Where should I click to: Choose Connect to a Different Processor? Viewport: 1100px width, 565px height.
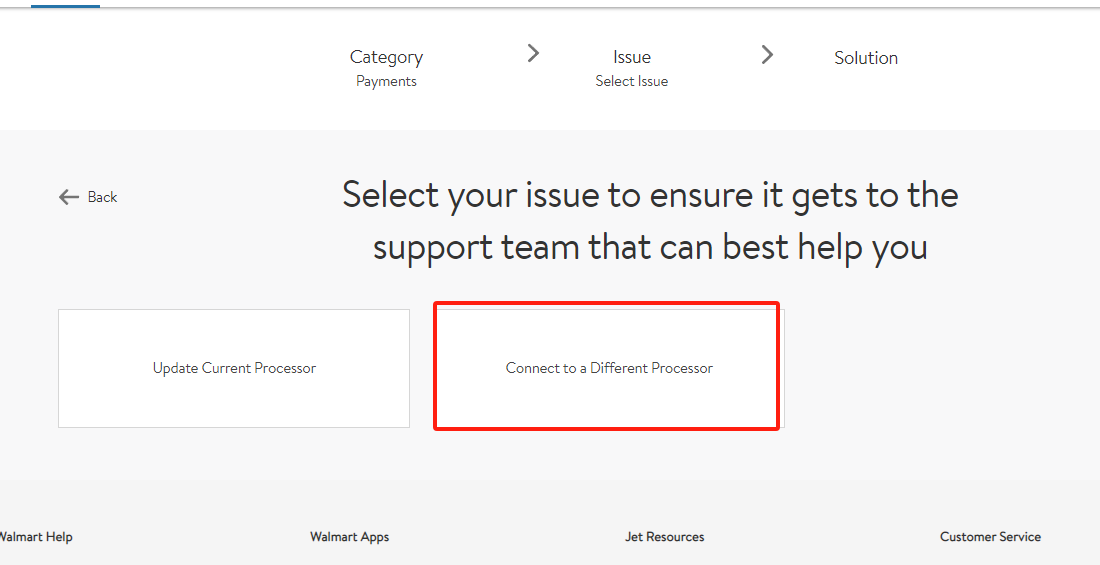point(609,368)
